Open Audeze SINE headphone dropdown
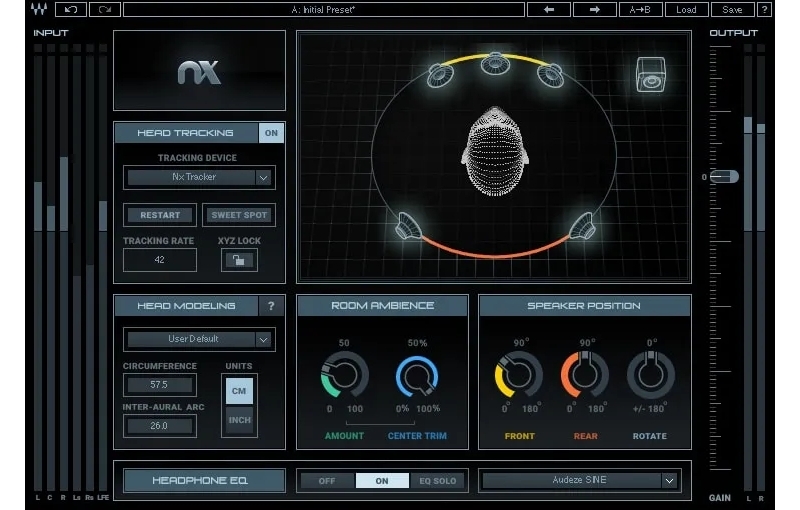Image resolution: width=800 pixels, height=510 pixels. click(x=579, y=480)
